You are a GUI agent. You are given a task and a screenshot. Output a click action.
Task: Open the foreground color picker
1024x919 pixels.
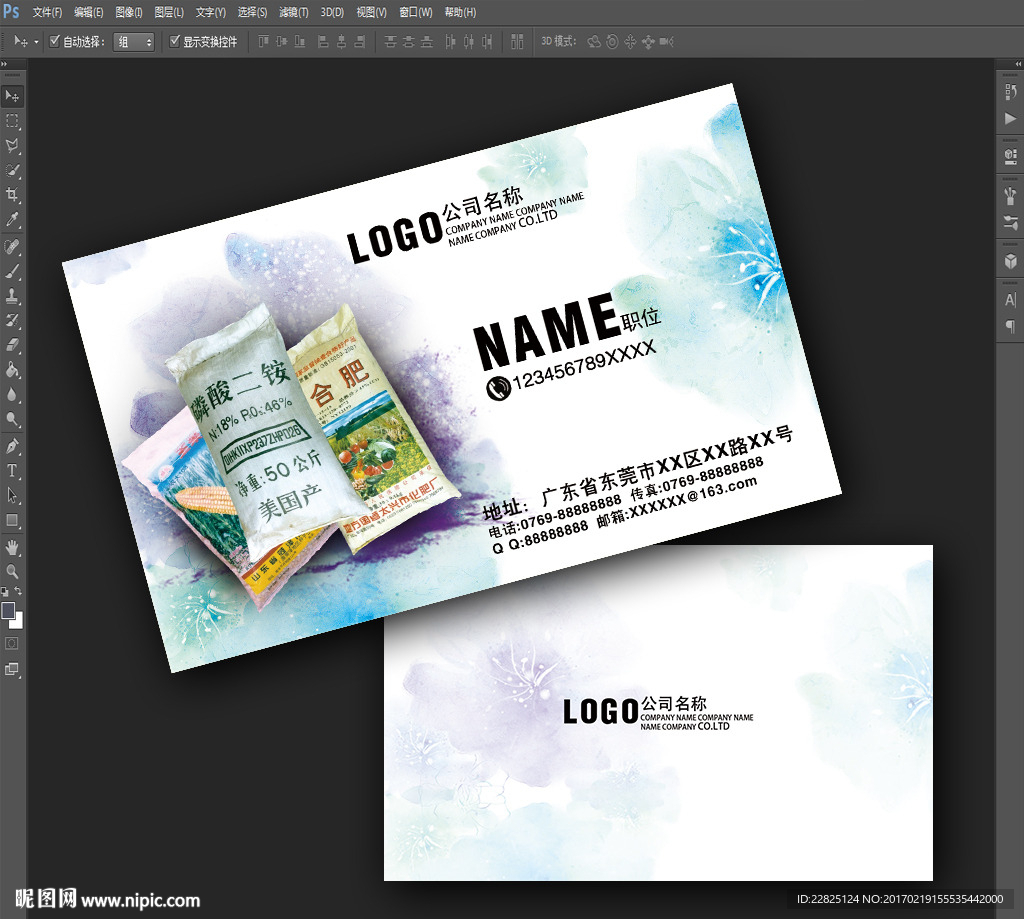[x=8, y=610]
